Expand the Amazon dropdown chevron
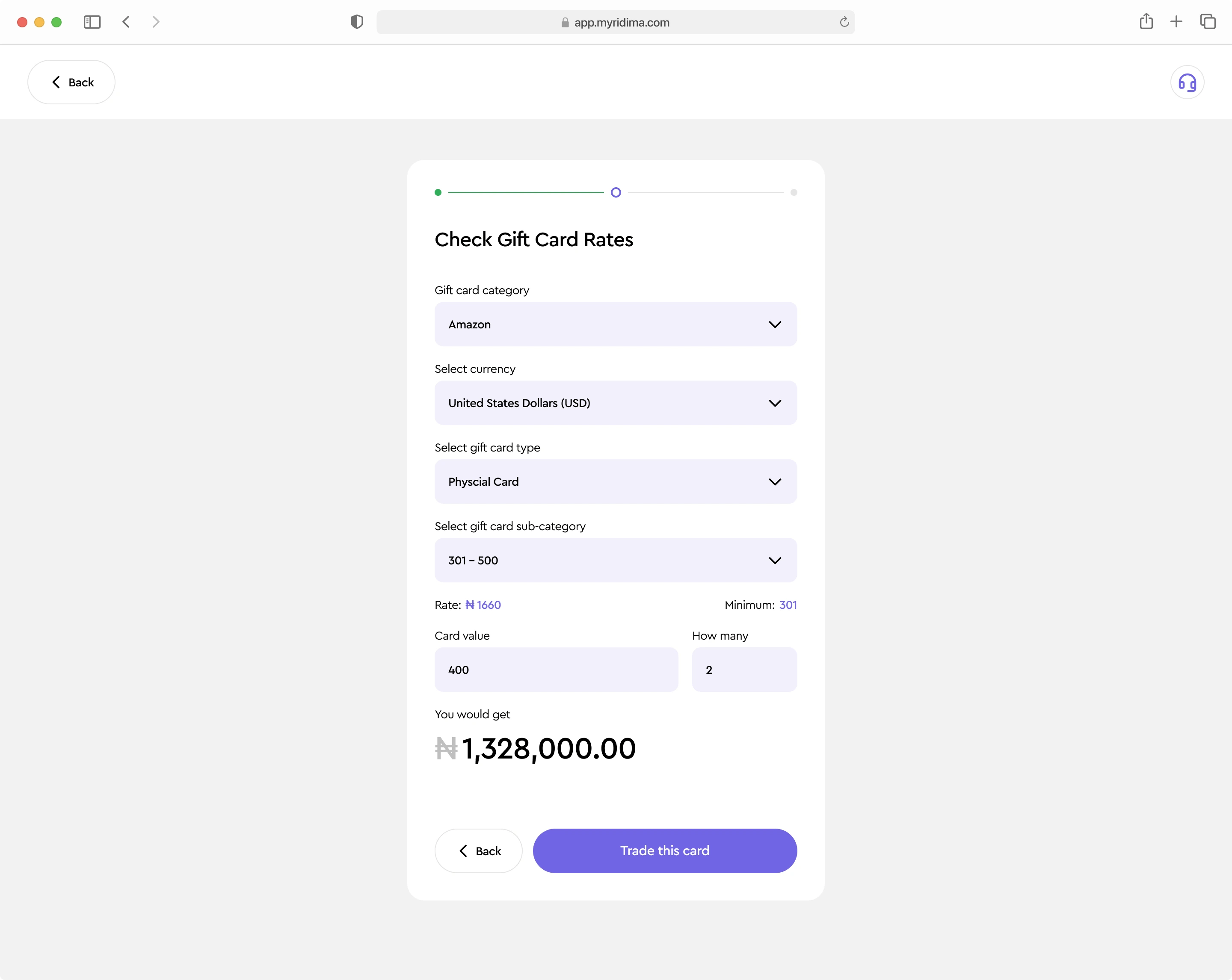1232x980 pixels. [774, 325]
